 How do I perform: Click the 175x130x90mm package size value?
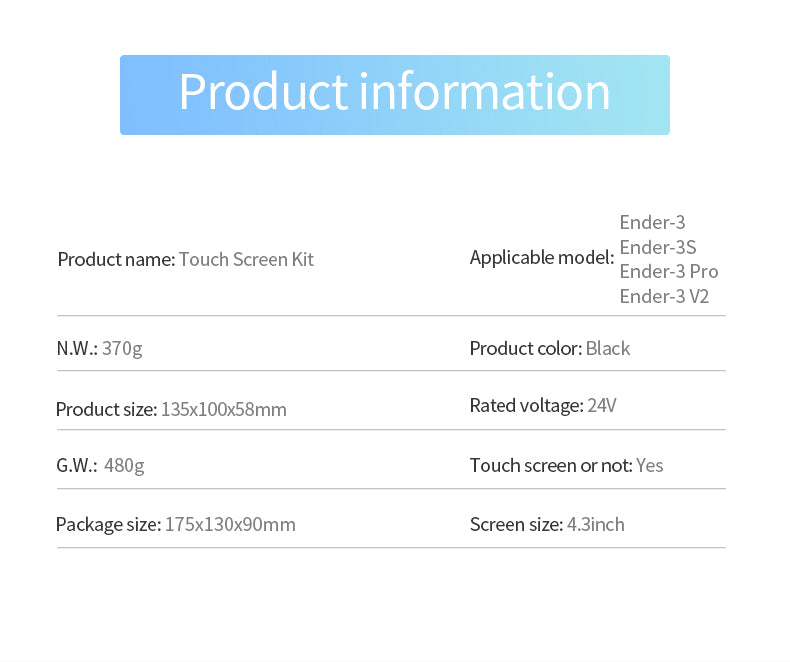(x=230, y=525)
